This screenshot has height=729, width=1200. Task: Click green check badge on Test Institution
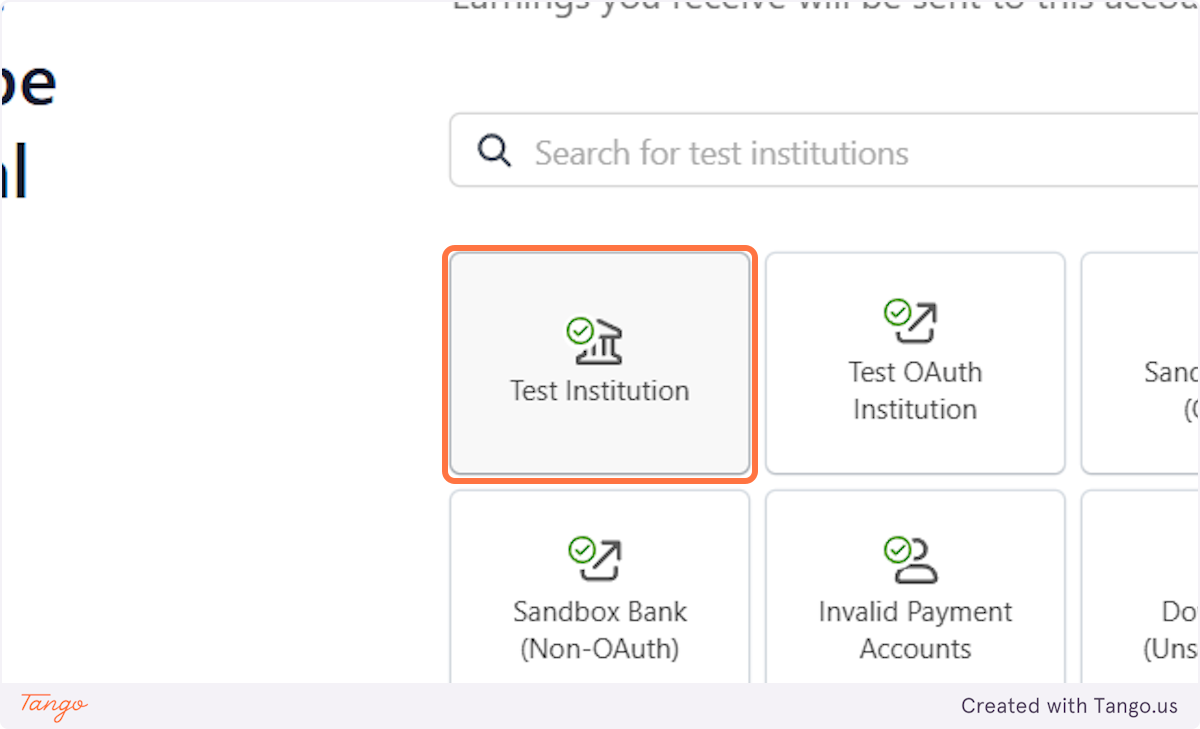(x=580, y=330)
